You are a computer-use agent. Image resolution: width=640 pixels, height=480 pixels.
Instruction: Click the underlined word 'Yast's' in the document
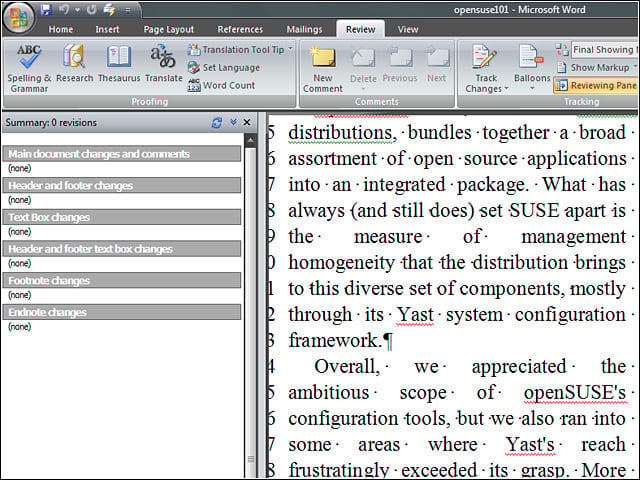(x=531, y=445)
